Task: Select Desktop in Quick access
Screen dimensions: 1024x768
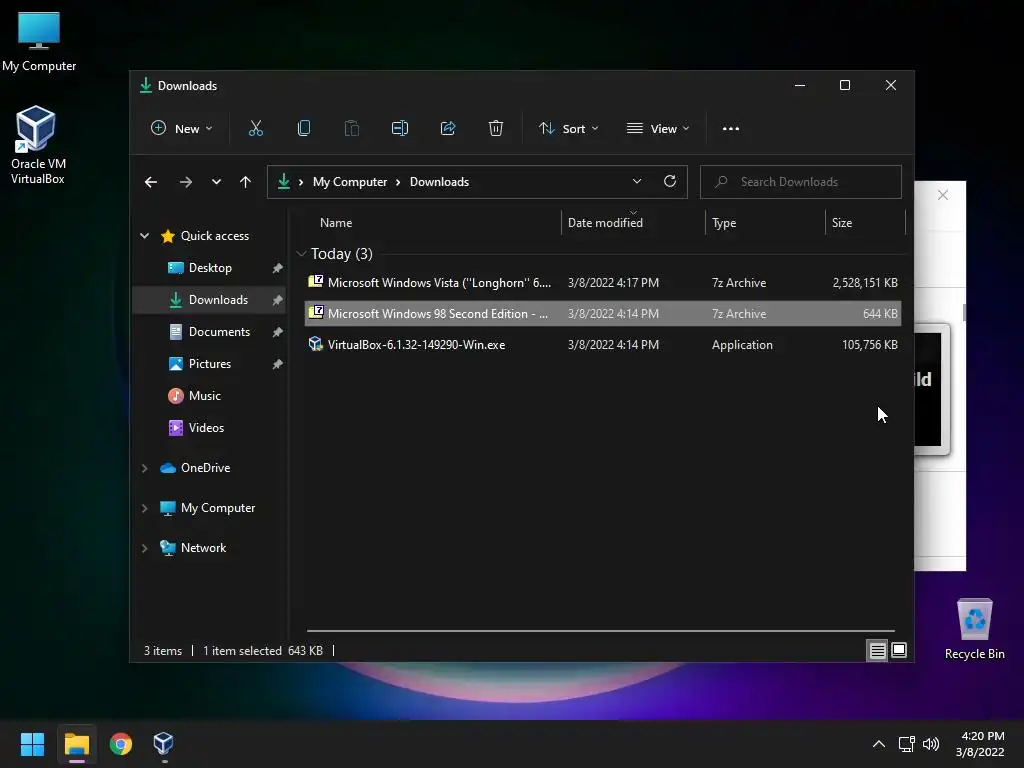Action: (209, 268)
